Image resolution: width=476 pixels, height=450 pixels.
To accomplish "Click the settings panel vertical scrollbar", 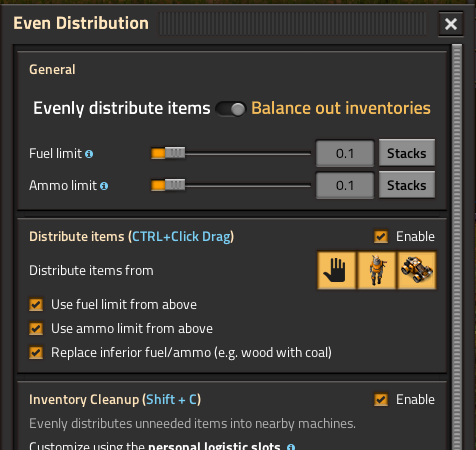I will (457, 247).
